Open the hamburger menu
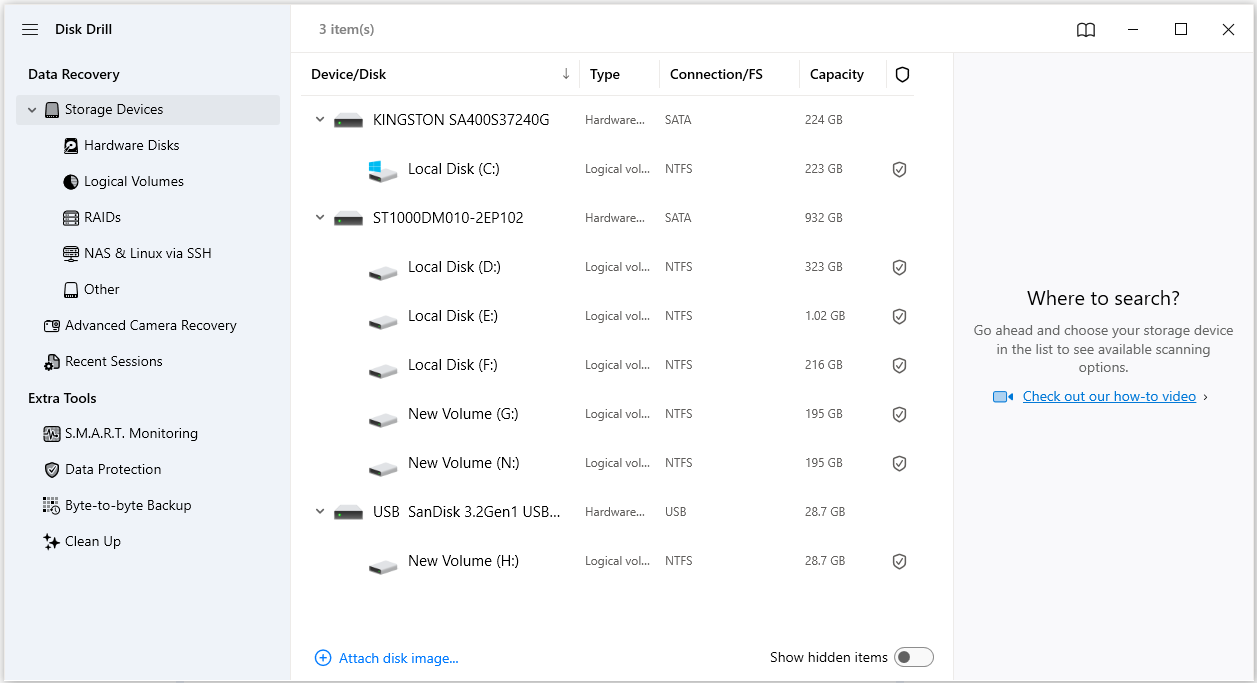 tap(30, 29)
